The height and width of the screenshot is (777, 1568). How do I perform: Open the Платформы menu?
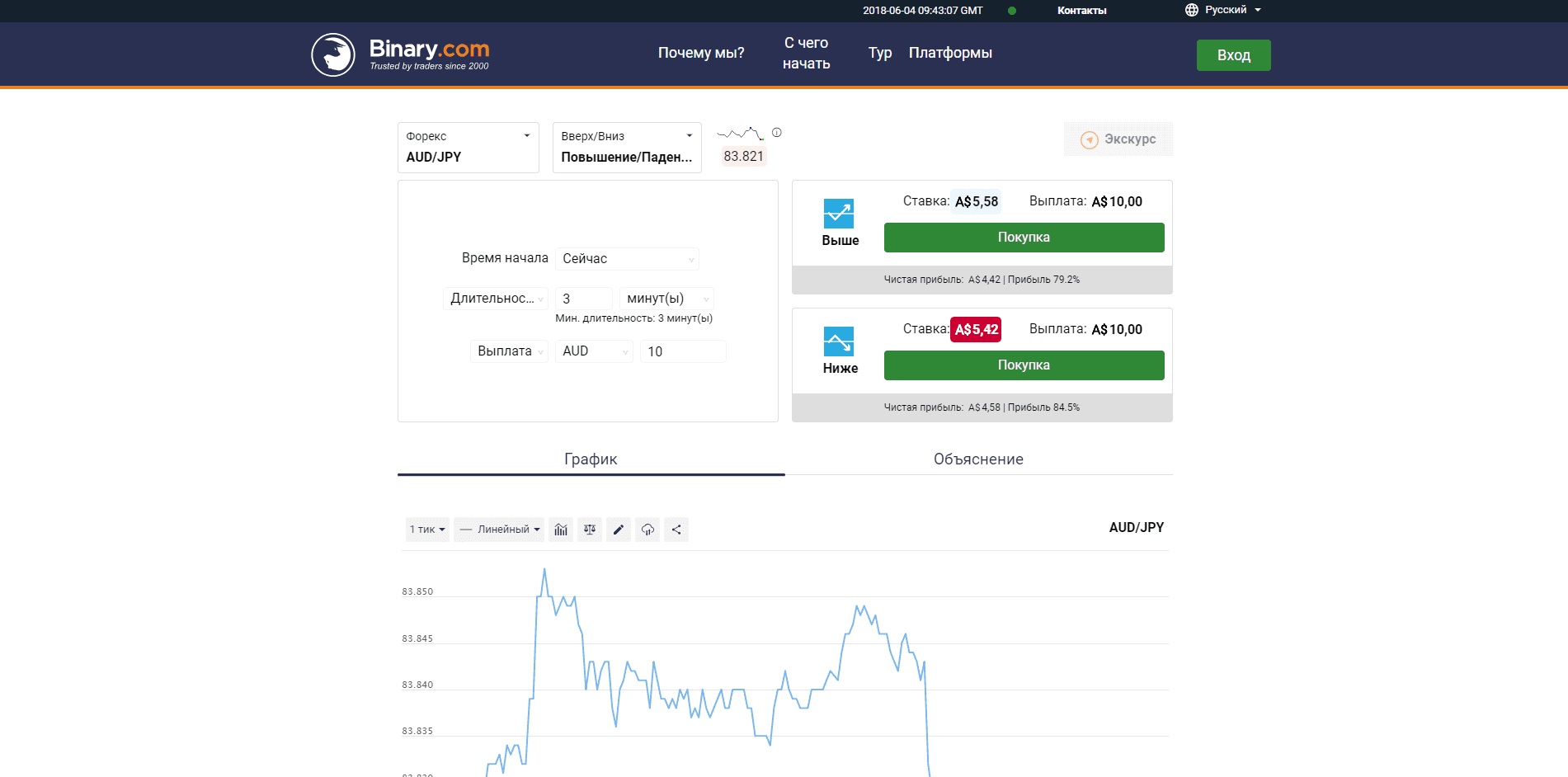(950, 52)
